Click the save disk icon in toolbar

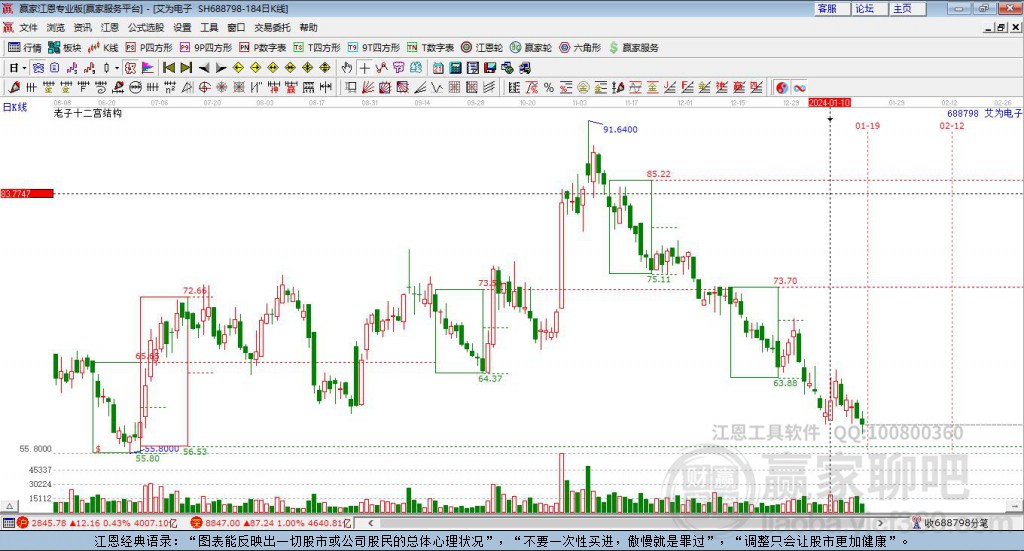pyautogui.click(x=490, y=68)
